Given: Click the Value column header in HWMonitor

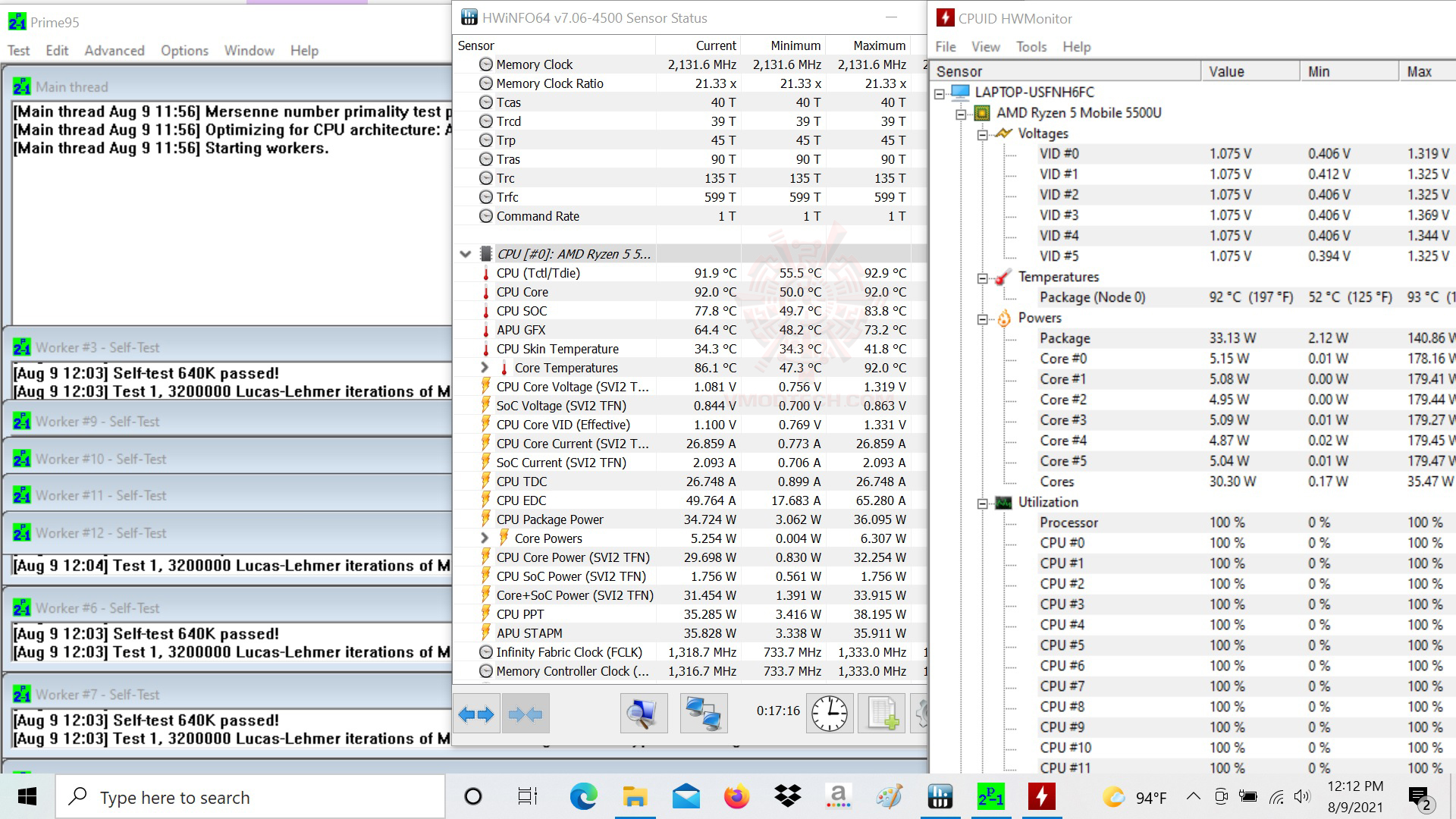Looking at the screenshot, I should pyautogui.click(x=1226, y=71).
